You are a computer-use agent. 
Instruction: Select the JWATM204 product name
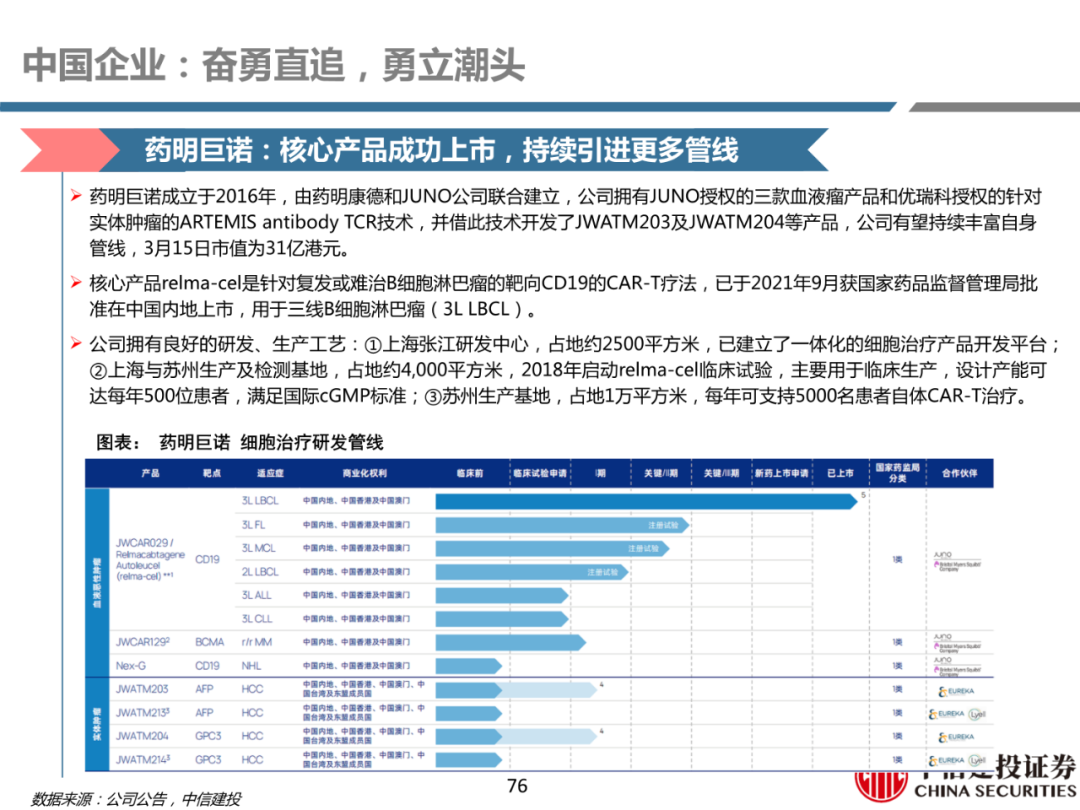pyautogui.click(x=142, y=736)
